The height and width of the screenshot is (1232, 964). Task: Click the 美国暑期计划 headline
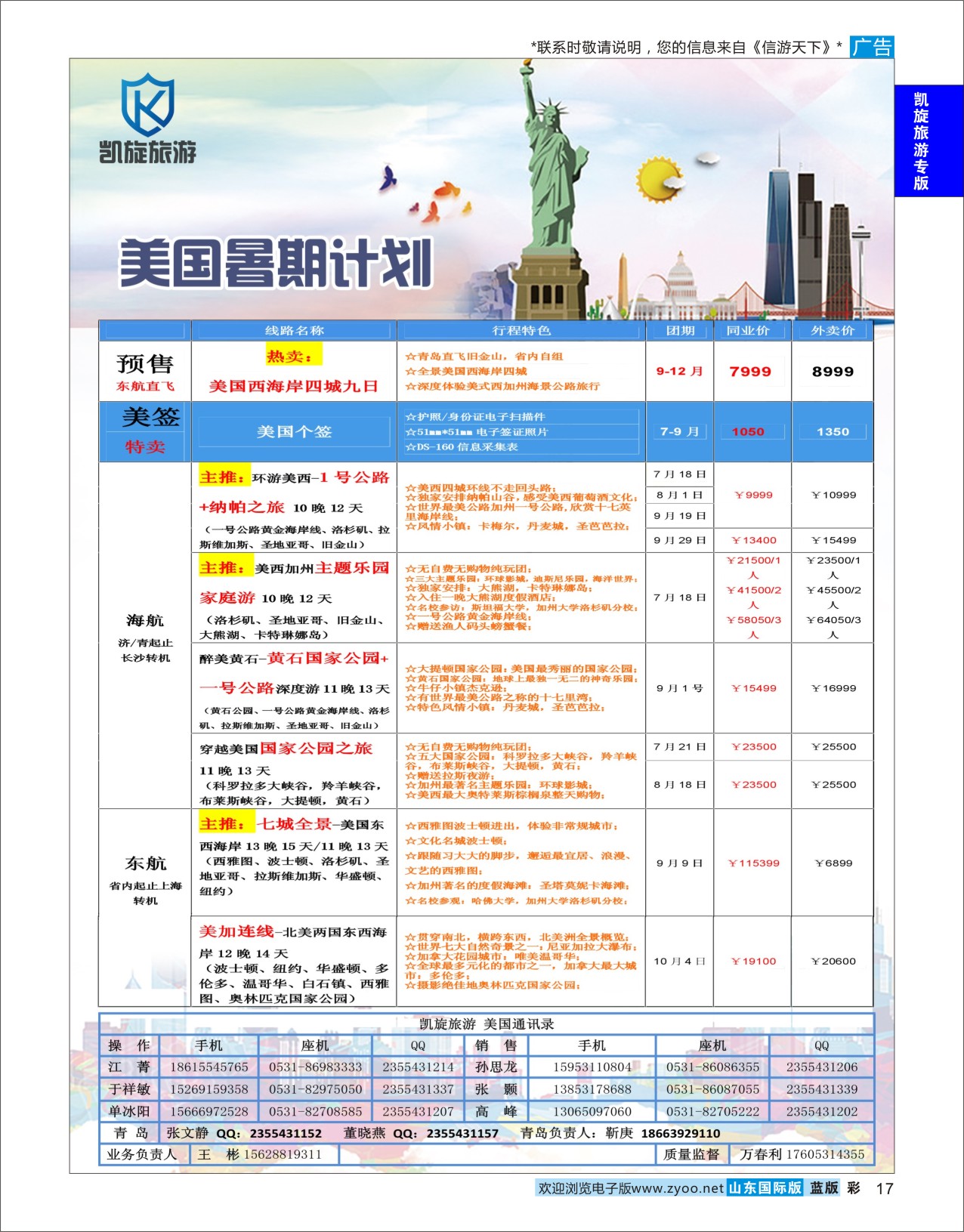[275, 264]
